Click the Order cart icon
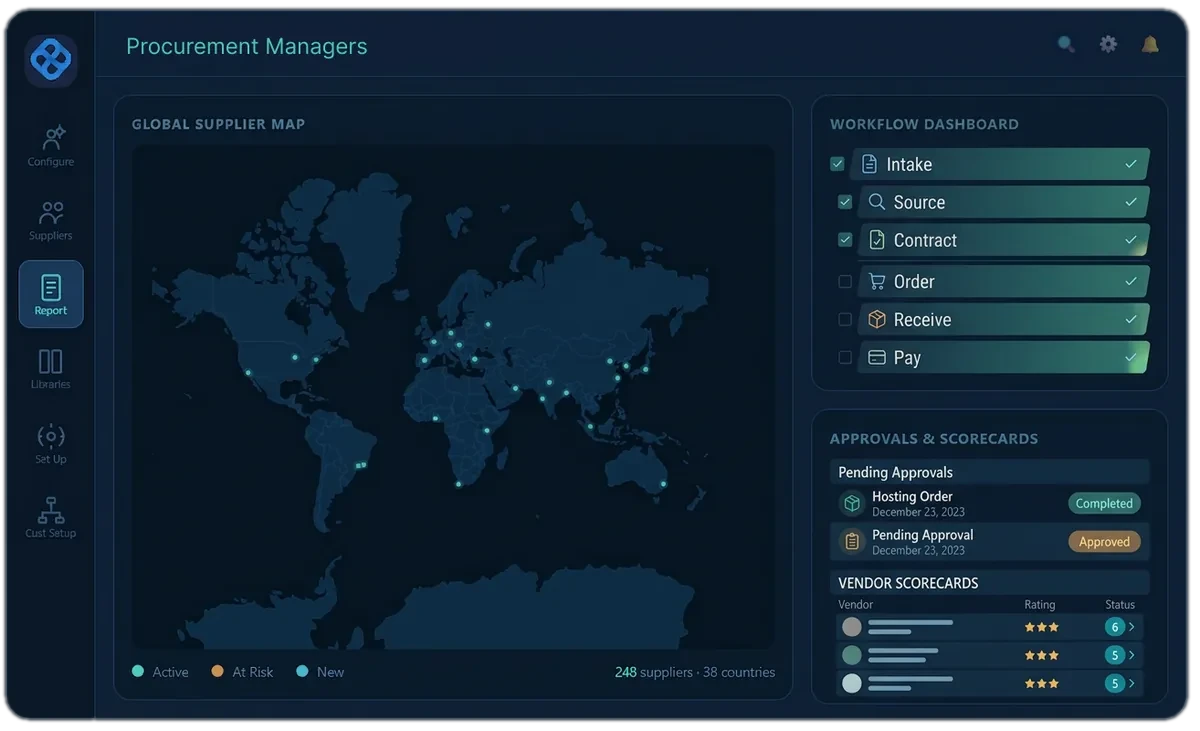1200x731 pixels. 877,282
